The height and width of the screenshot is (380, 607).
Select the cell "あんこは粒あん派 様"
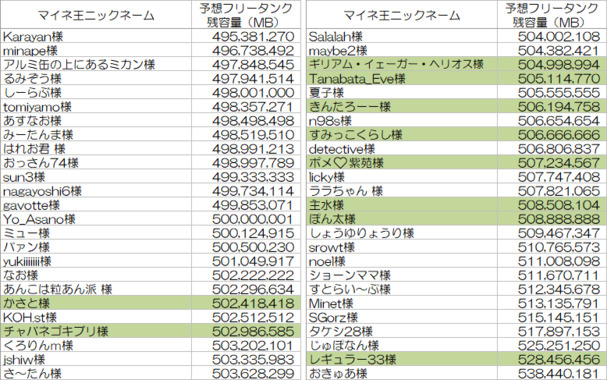96,289
